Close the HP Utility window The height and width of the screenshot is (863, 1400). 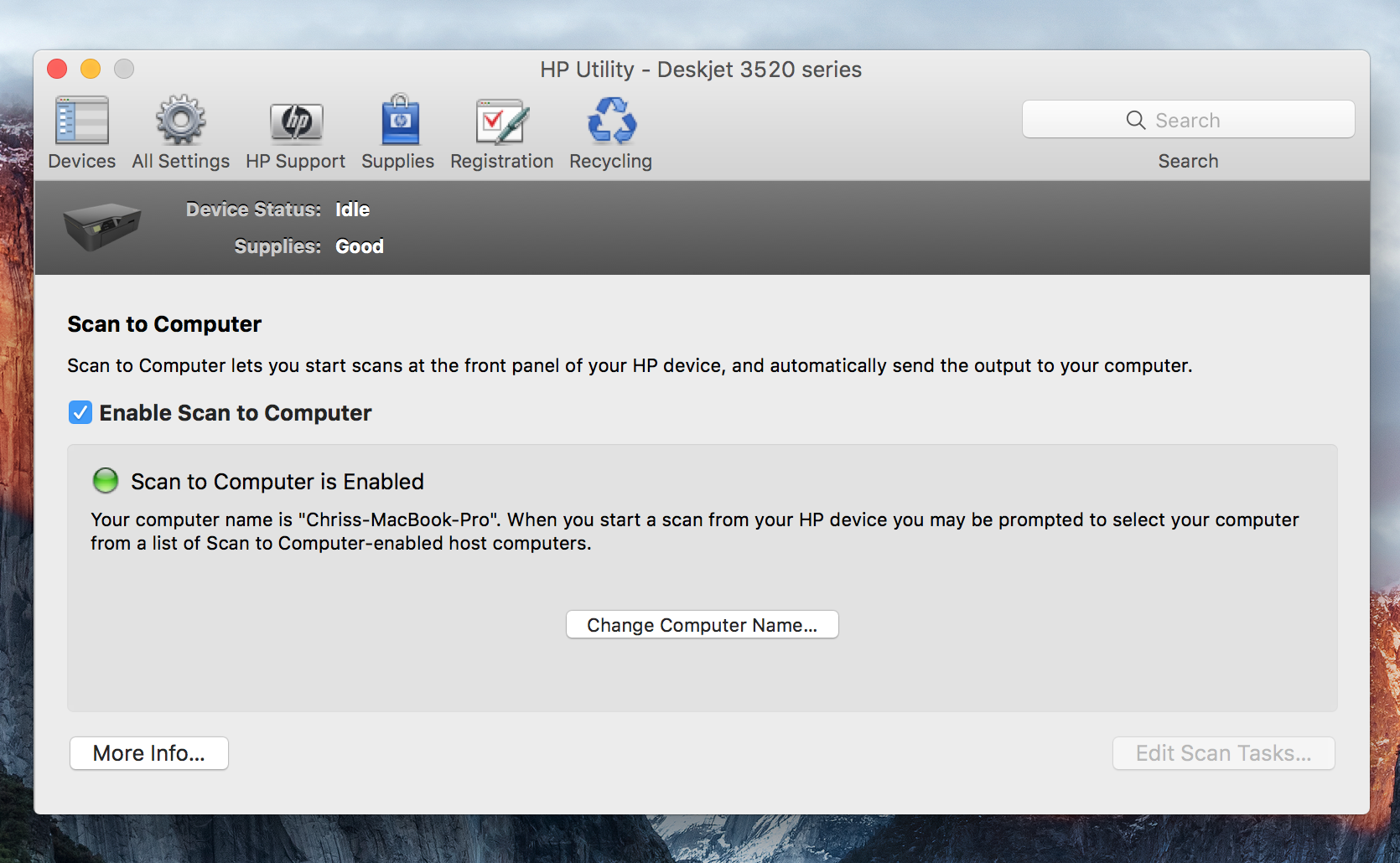pyautogui.click(x=57, y=69)
